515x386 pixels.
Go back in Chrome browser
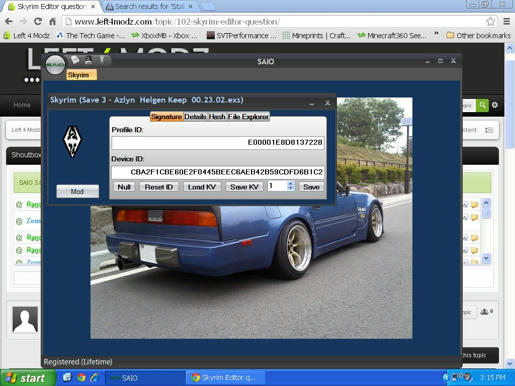click(9, 22)
